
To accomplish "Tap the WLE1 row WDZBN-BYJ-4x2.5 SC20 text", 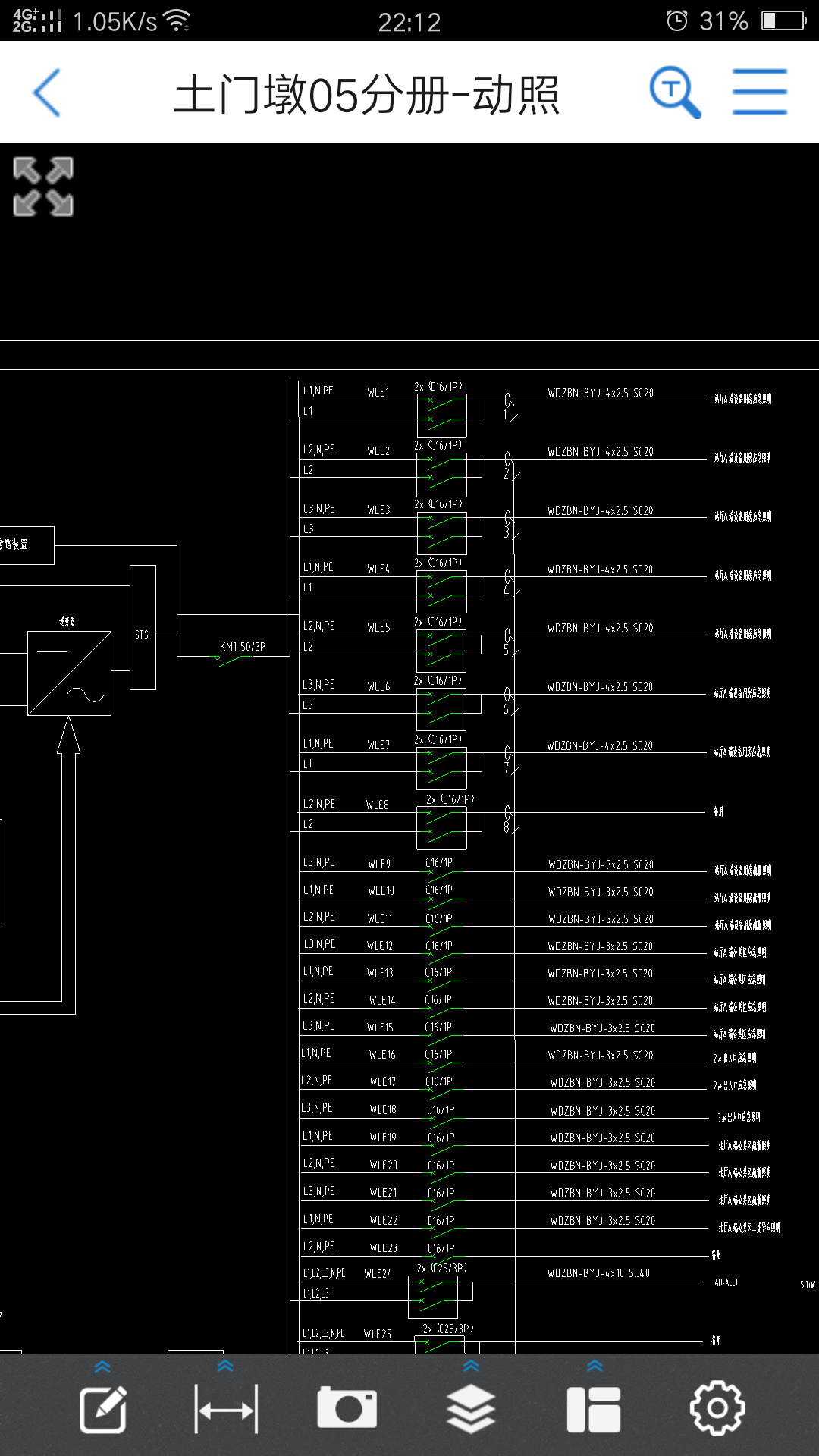I will (601, 393).
